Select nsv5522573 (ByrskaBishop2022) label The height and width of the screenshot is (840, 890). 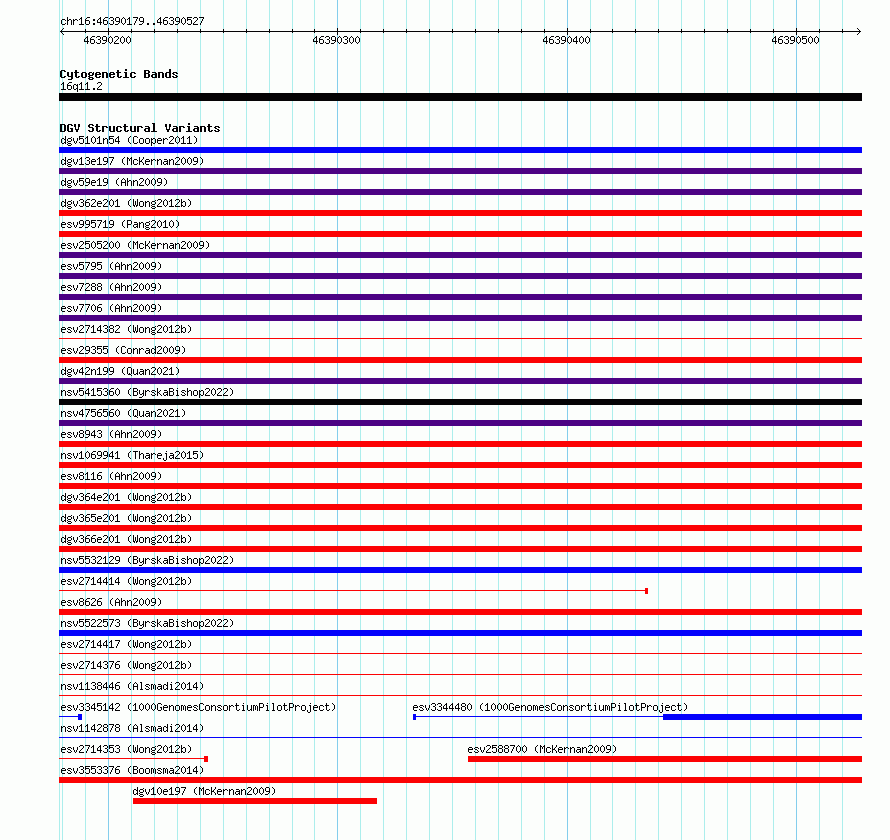[147, 623]
